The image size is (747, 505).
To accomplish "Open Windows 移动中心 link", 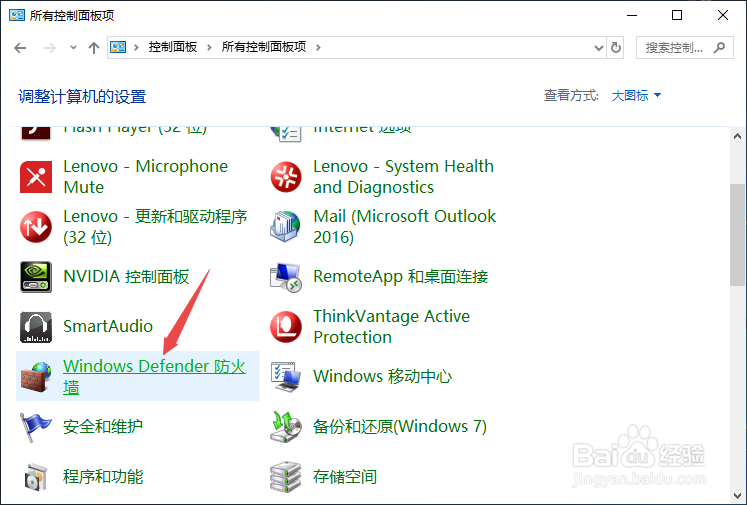I will coord(382,376).
